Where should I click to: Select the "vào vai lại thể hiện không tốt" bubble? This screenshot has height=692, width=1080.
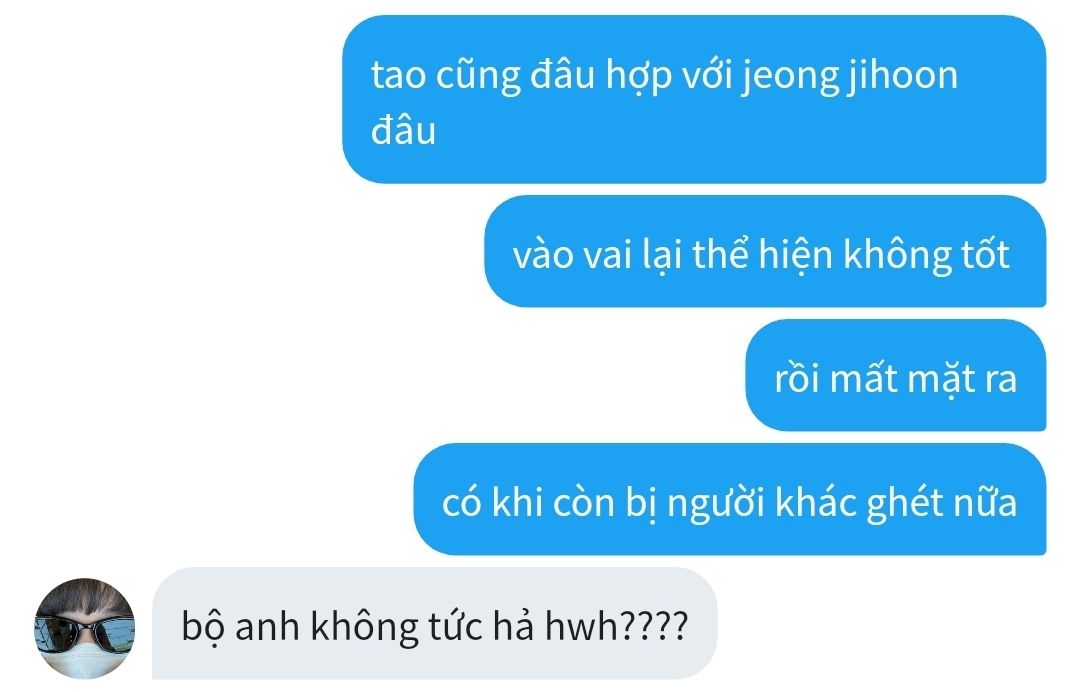click(765, 251)
